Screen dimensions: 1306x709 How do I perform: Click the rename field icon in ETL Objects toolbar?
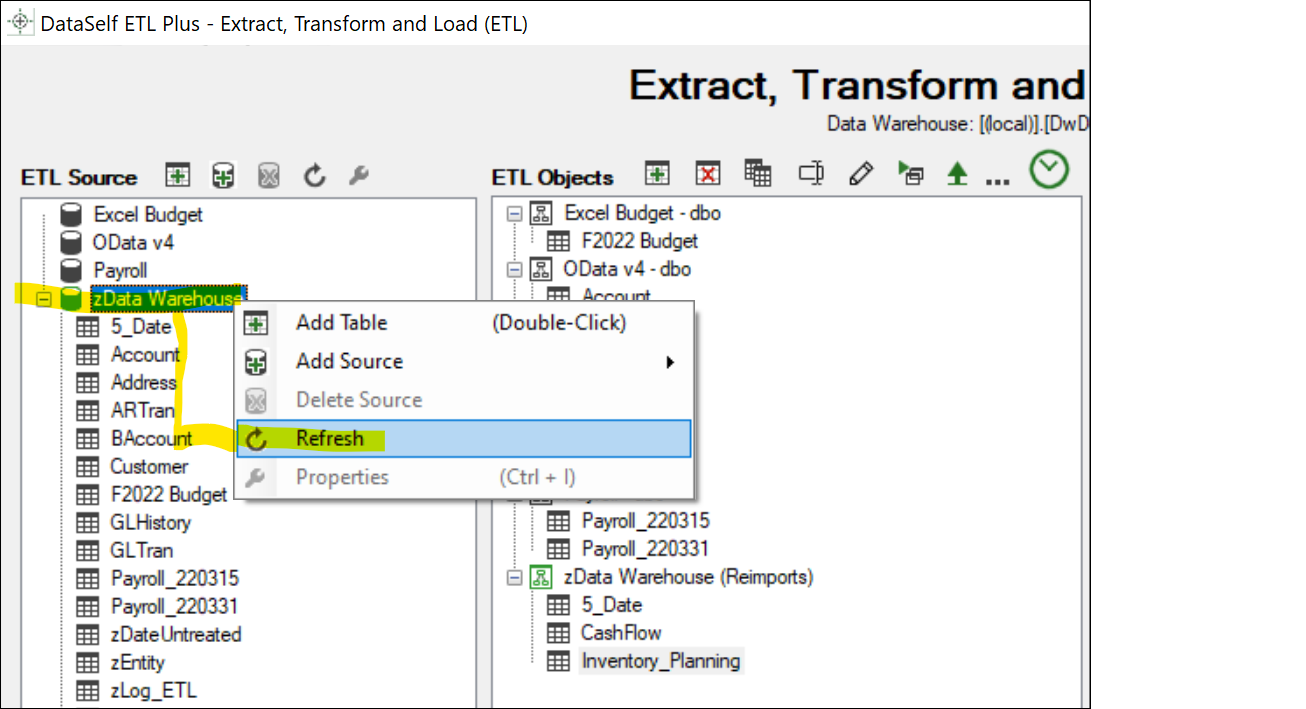click(810, 172)
